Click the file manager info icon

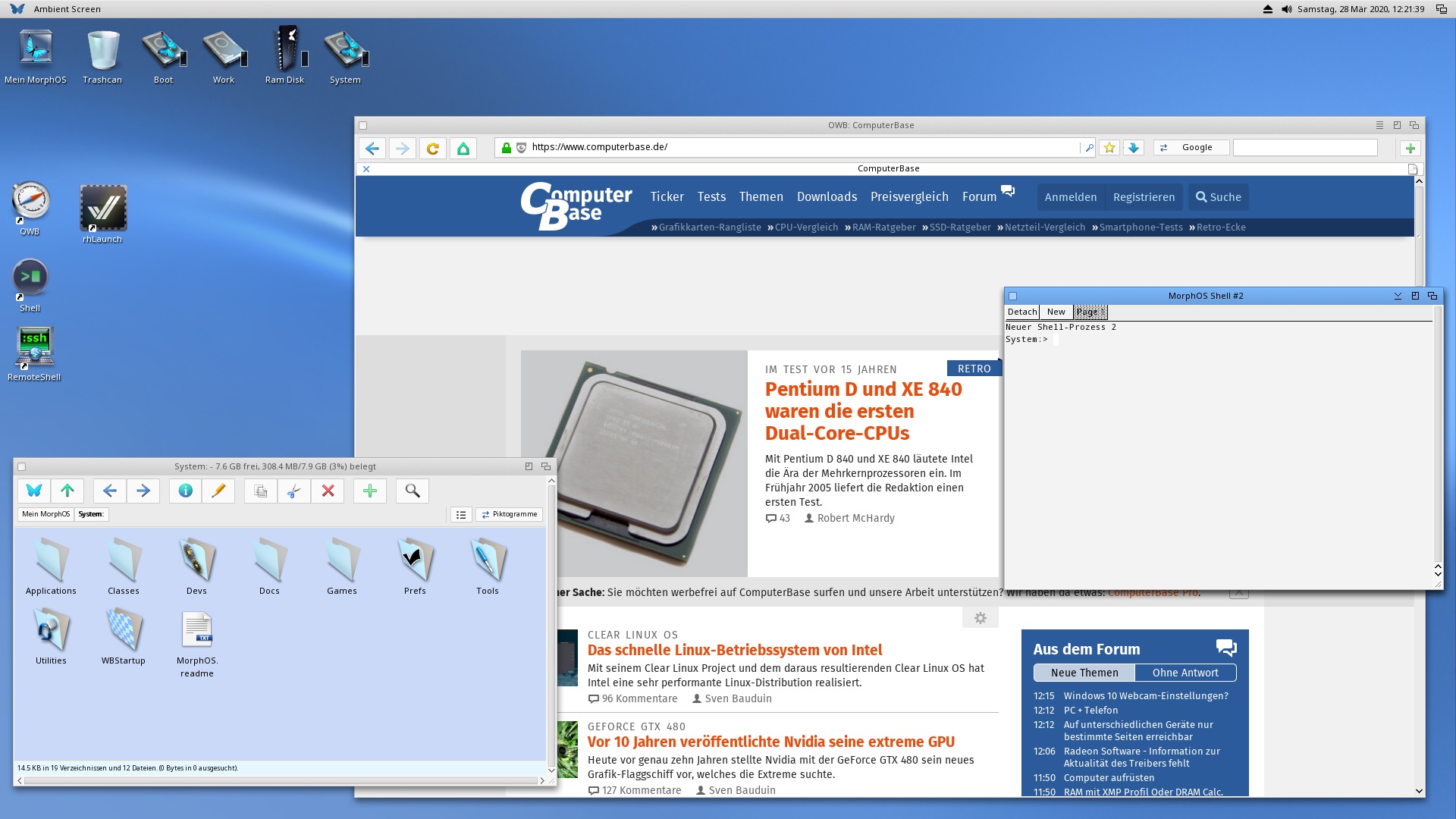185,491
